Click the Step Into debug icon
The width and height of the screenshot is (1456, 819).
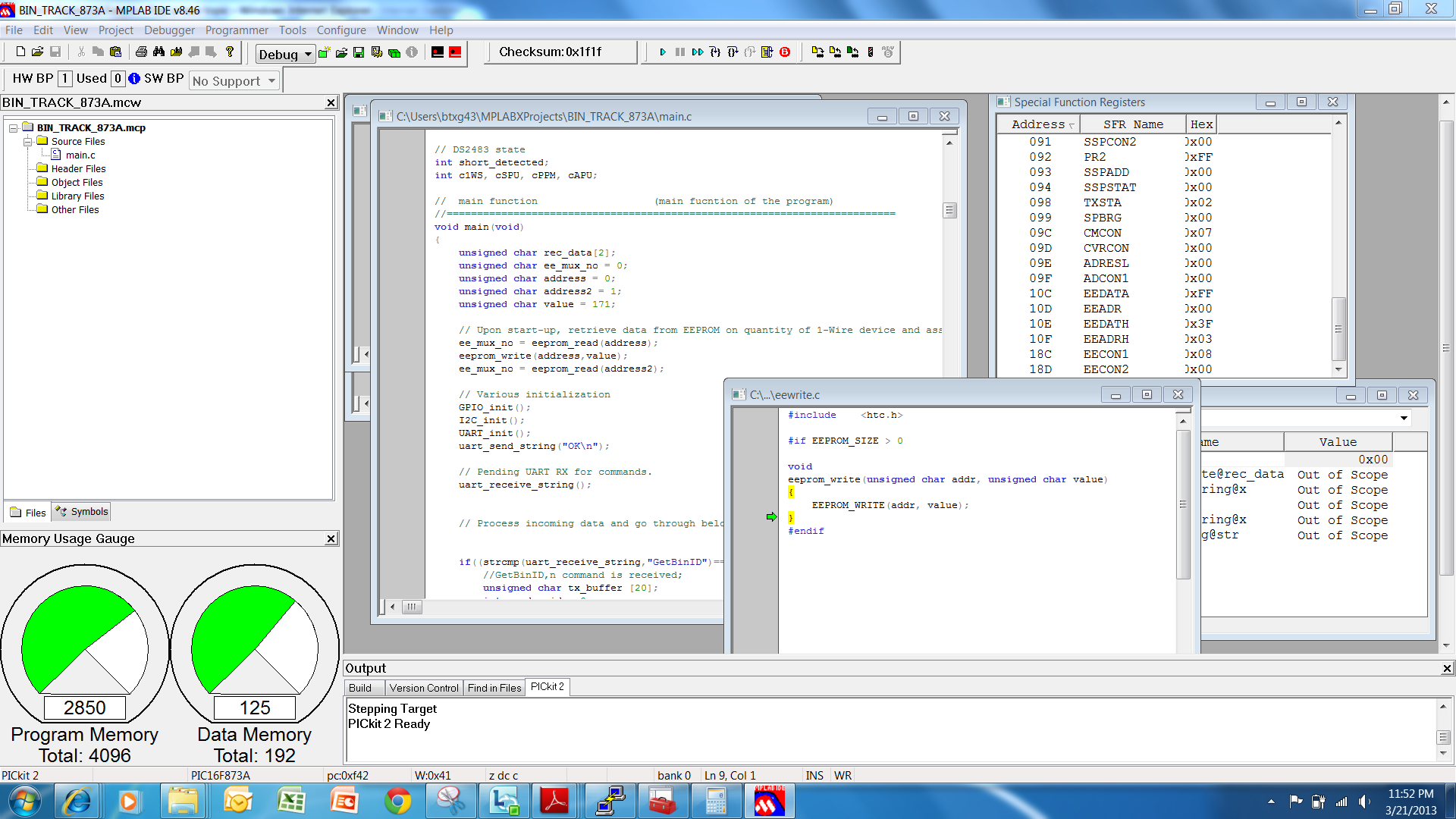coord(715,52)
